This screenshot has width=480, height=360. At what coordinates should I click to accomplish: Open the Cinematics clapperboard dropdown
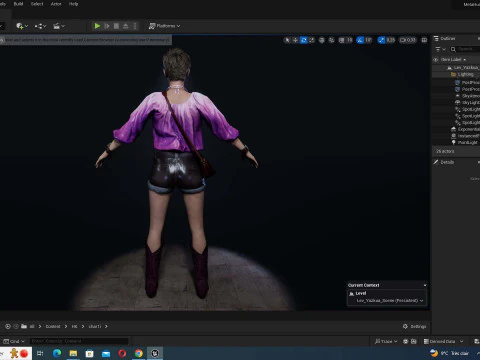pyautogui.click(x=59, y=26)
